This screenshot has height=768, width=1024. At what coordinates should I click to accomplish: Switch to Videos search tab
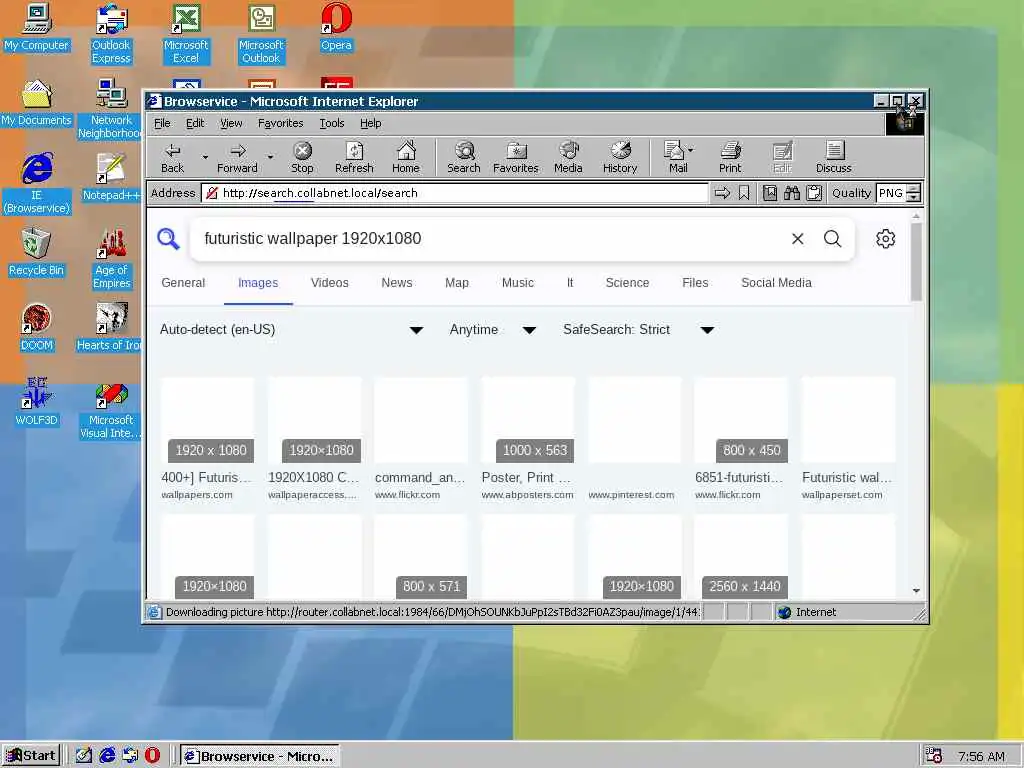329,283
